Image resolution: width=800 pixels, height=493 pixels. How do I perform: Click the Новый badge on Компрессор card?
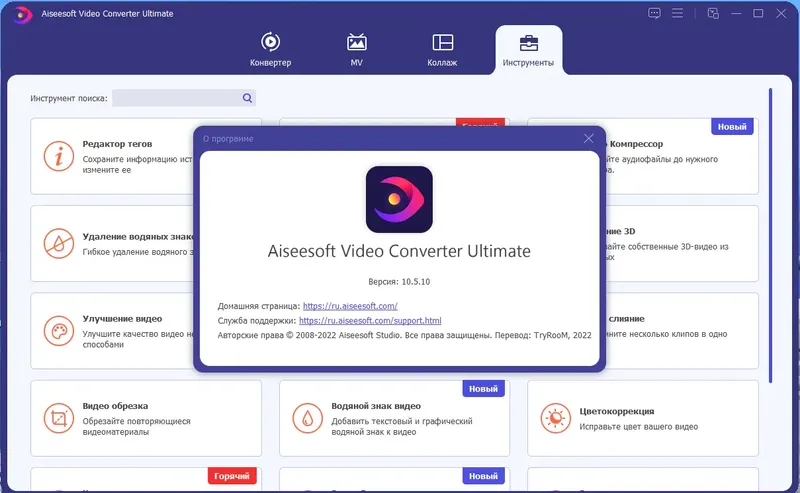click(x=732, y=127)
